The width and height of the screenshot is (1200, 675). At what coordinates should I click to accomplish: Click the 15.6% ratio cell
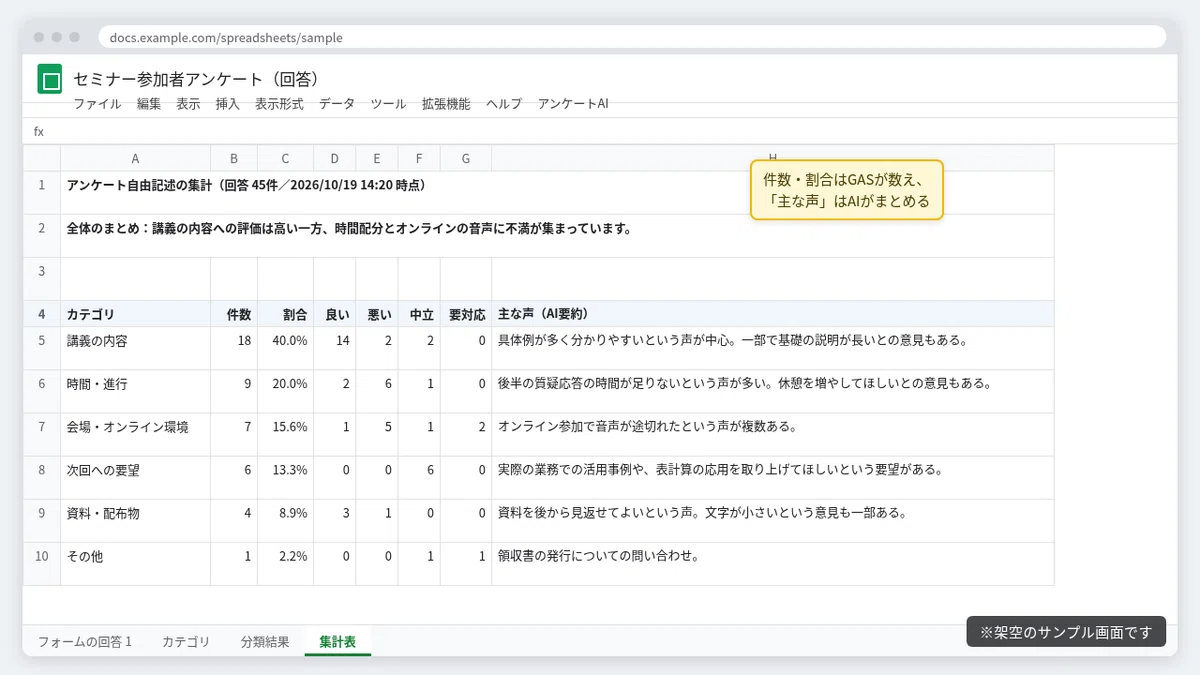point(285,434)
